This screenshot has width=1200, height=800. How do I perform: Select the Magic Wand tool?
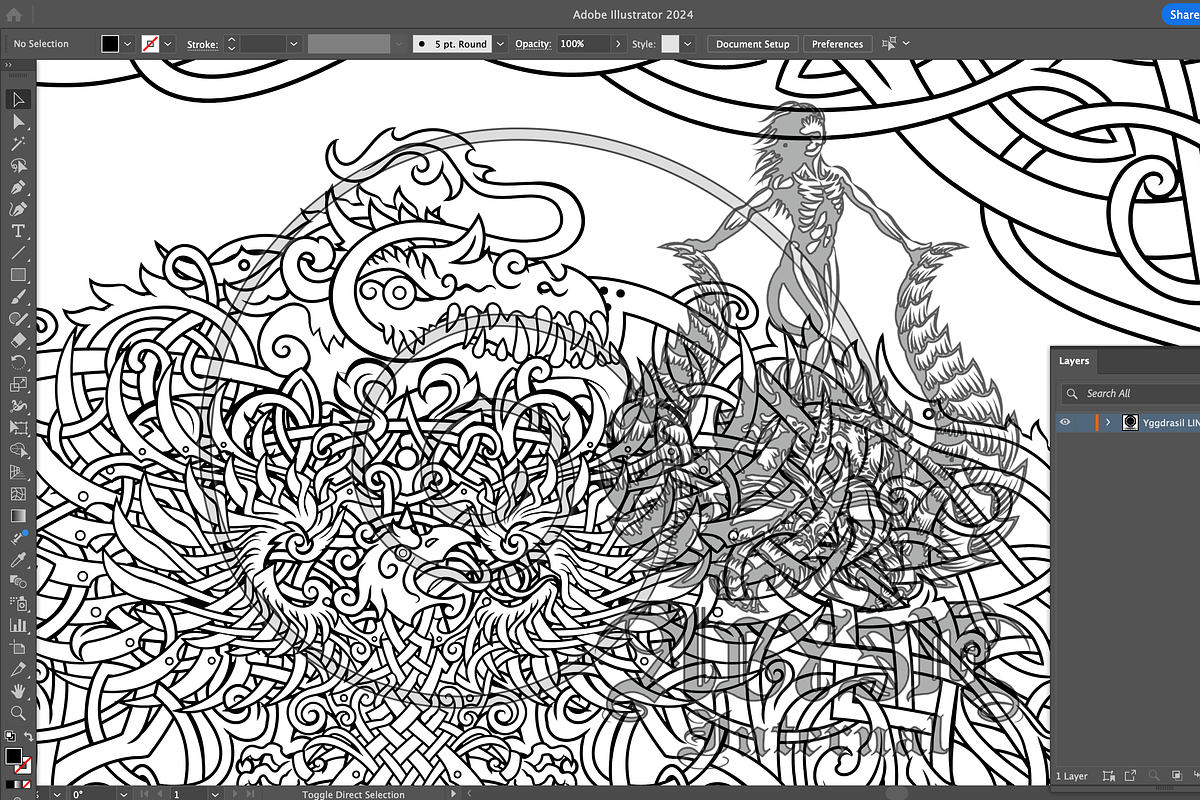18,143
